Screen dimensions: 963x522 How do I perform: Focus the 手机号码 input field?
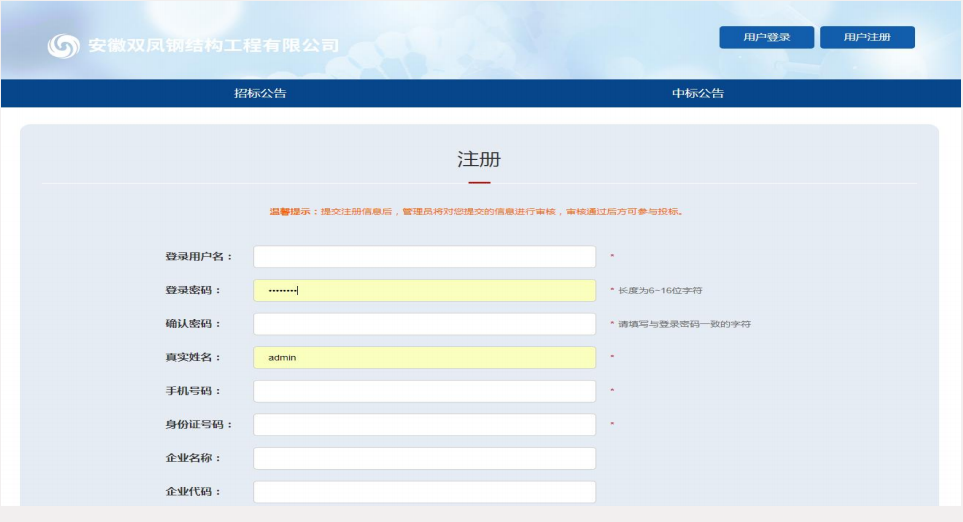coord(424,391)
